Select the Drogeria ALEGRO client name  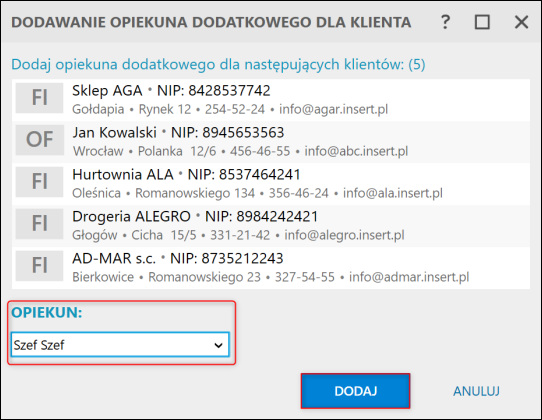(x=131, y=217)
